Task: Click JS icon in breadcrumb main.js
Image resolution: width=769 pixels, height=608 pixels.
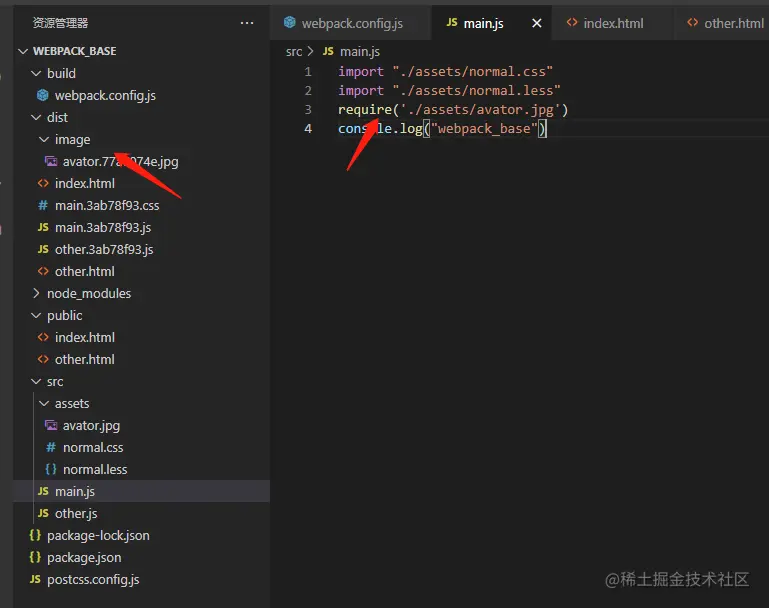Action: pos(328,51)
